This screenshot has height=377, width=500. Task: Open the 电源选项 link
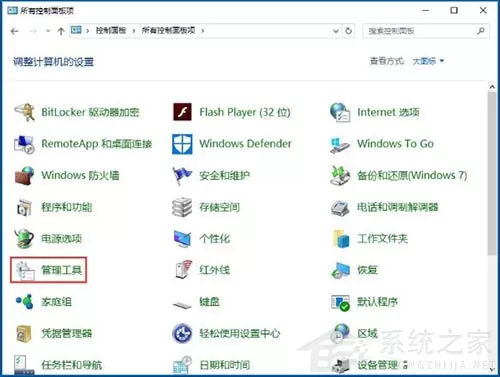click(61, 239)
